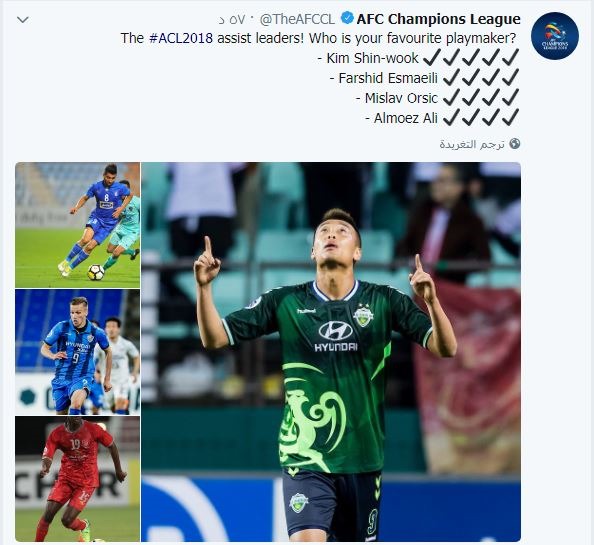Click the AFC Champions League profile avatar
The image size is (594, 545).
[x=555, y=36]
